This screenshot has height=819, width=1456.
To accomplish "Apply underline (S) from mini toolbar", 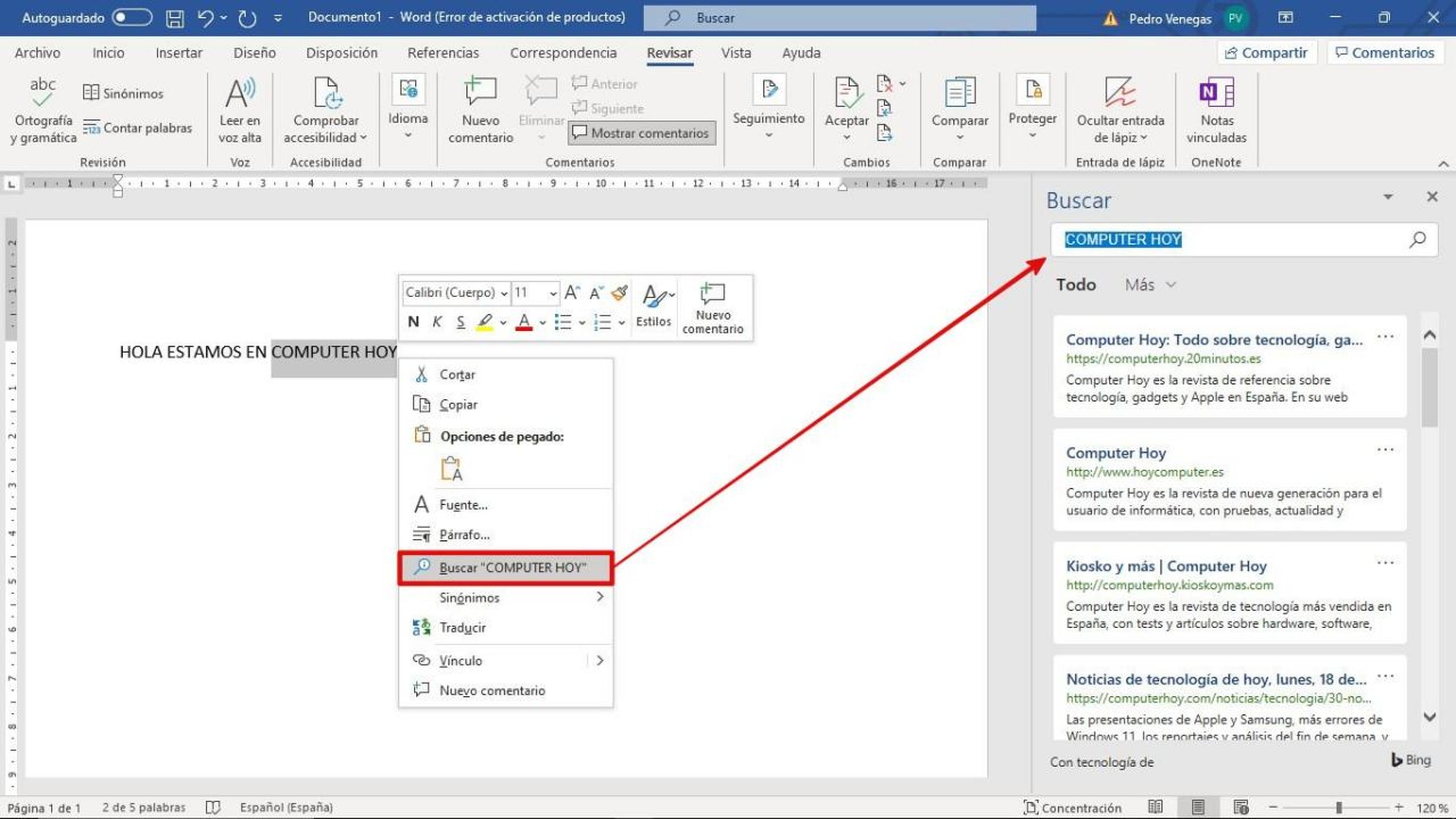I will (x=461, y=322).
